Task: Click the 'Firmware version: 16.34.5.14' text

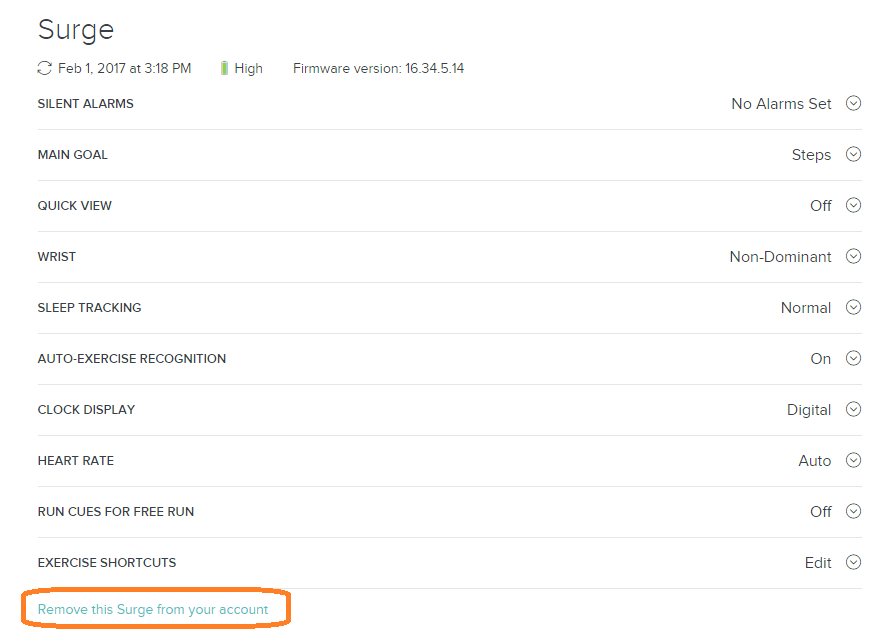Action: click(x=378, y=68)
